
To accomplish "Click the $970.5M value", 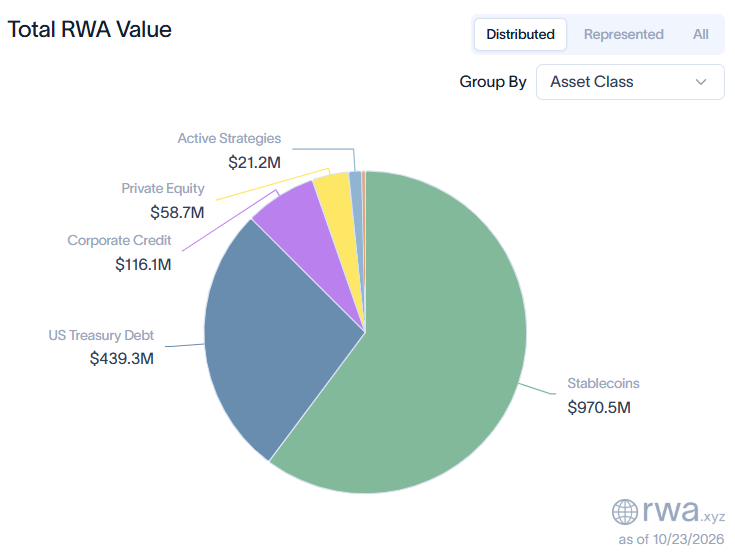I will 599,407.
